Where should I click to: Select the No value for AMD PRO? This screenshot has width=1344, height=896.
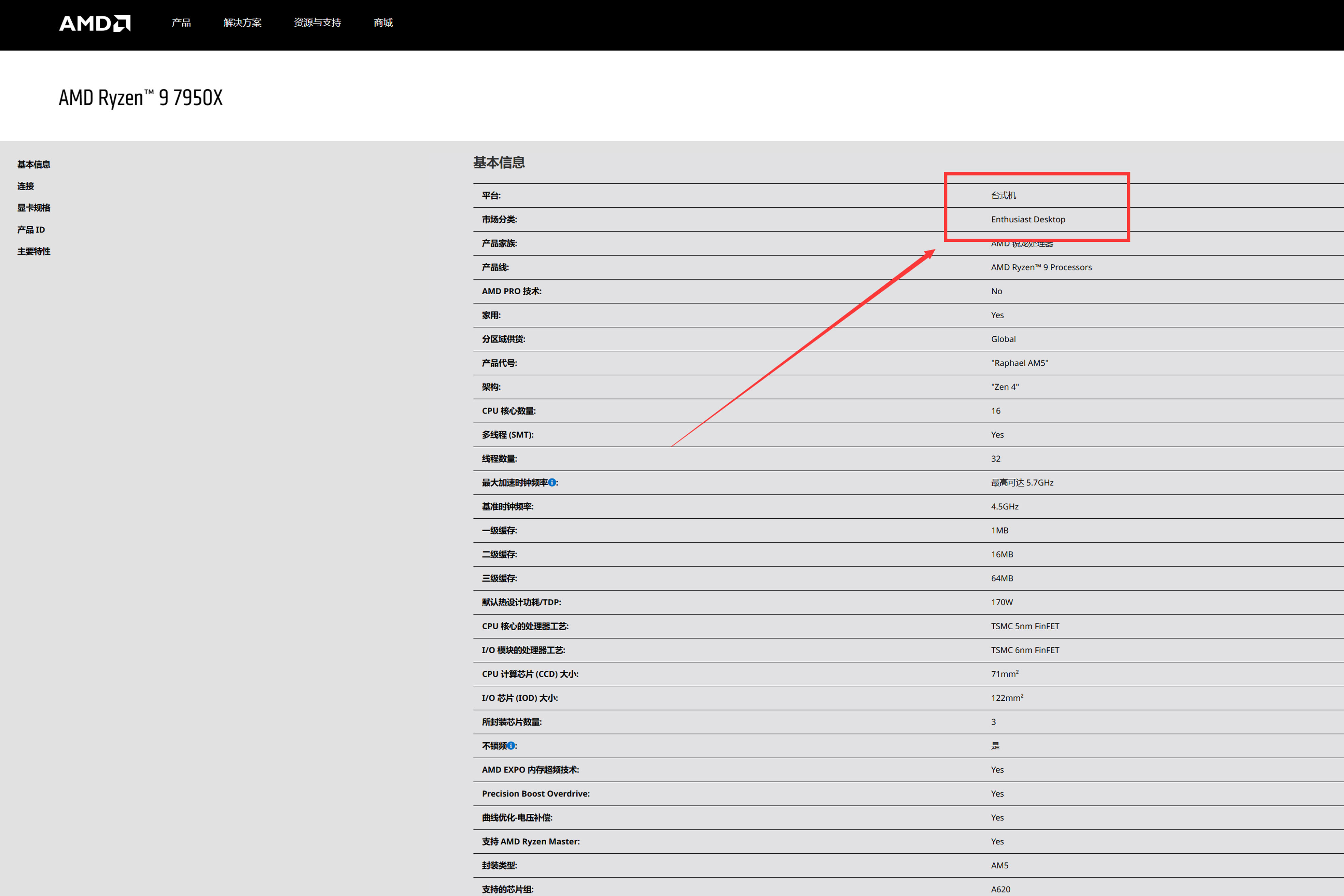[997, 291]
